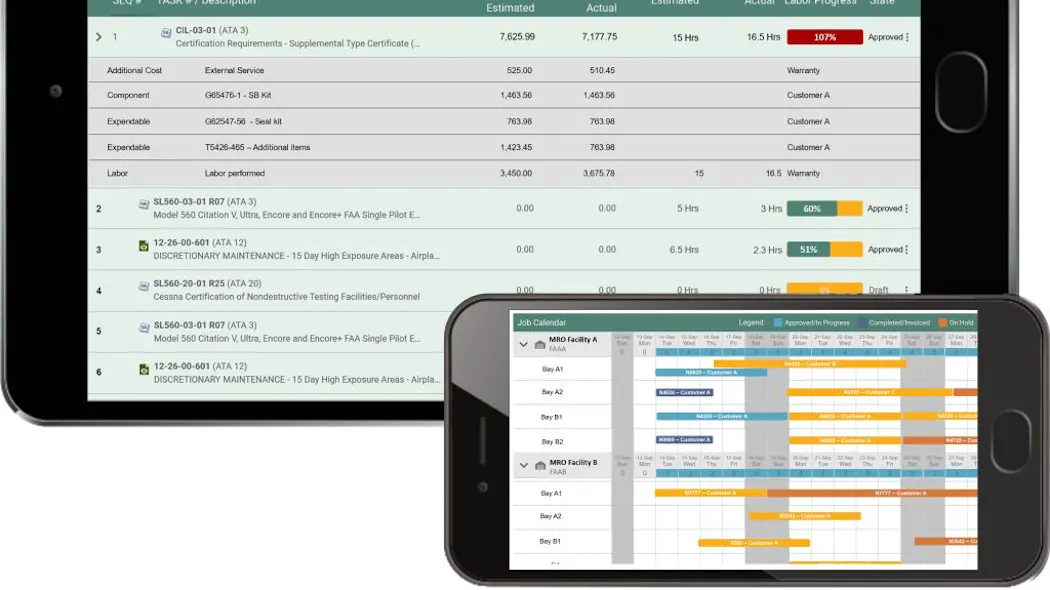Open task CIL-03-01 (ATA 3)

tap(212, 30)
